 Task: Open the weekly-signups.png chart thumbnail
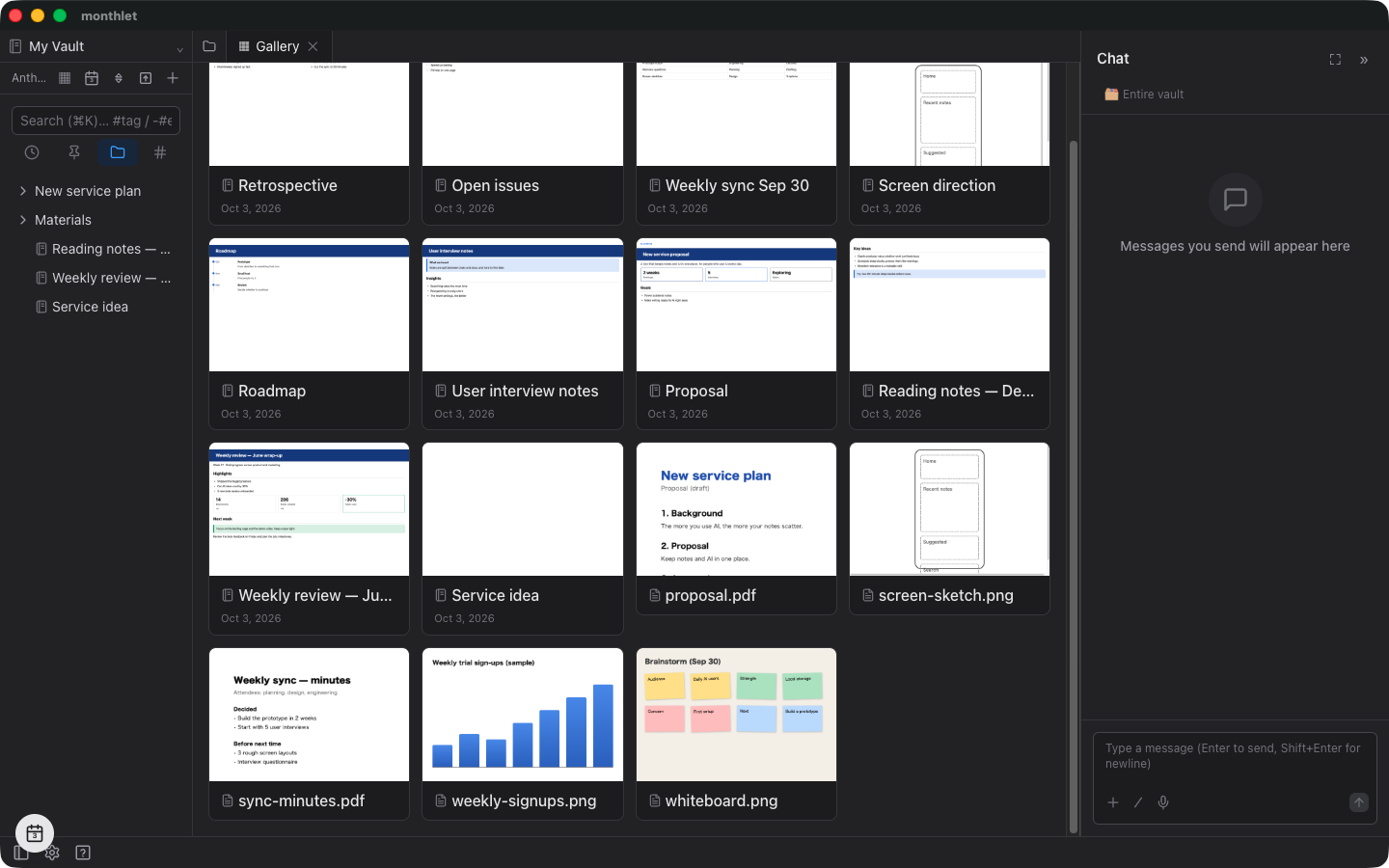(x=523, y=715)
